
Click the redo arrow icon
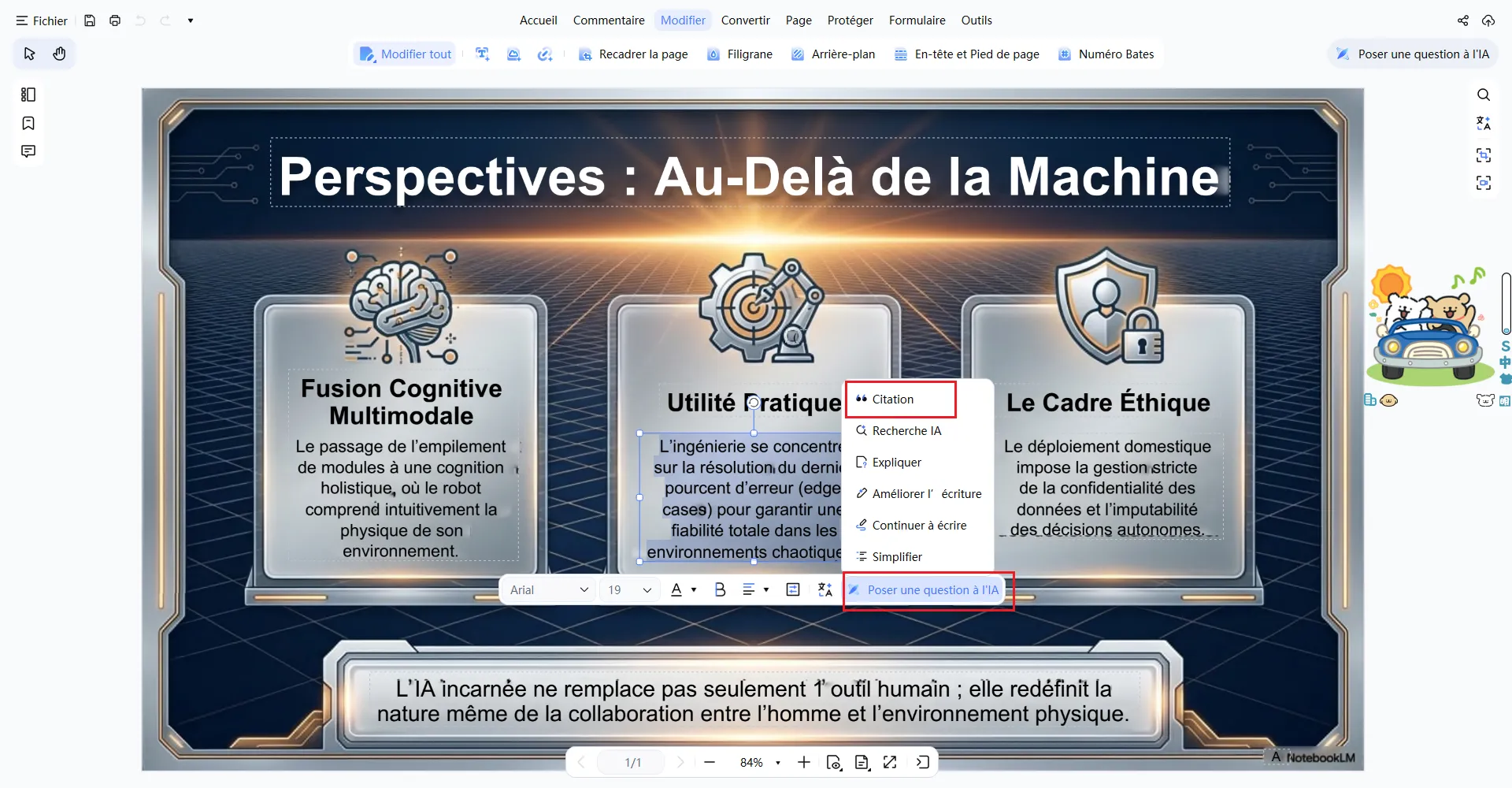[x=165, y=20]
